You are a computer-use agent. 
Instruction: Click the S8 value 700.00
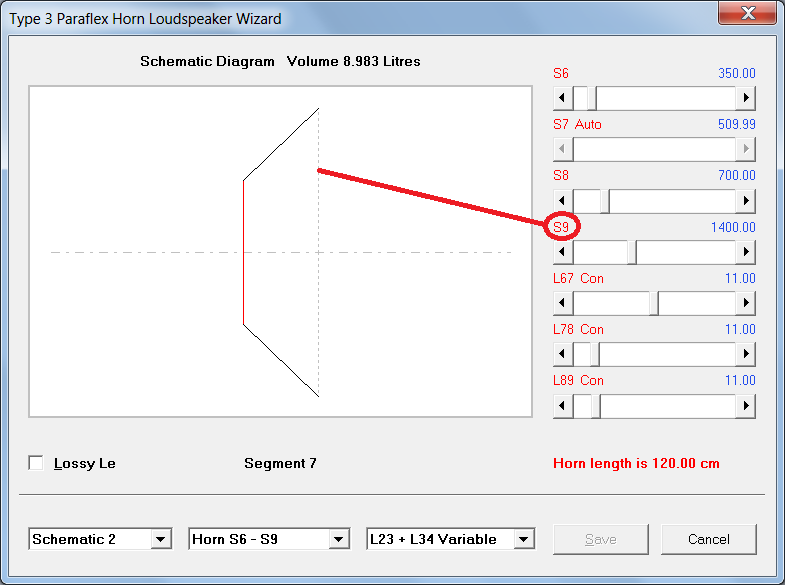tap(736, 176)
